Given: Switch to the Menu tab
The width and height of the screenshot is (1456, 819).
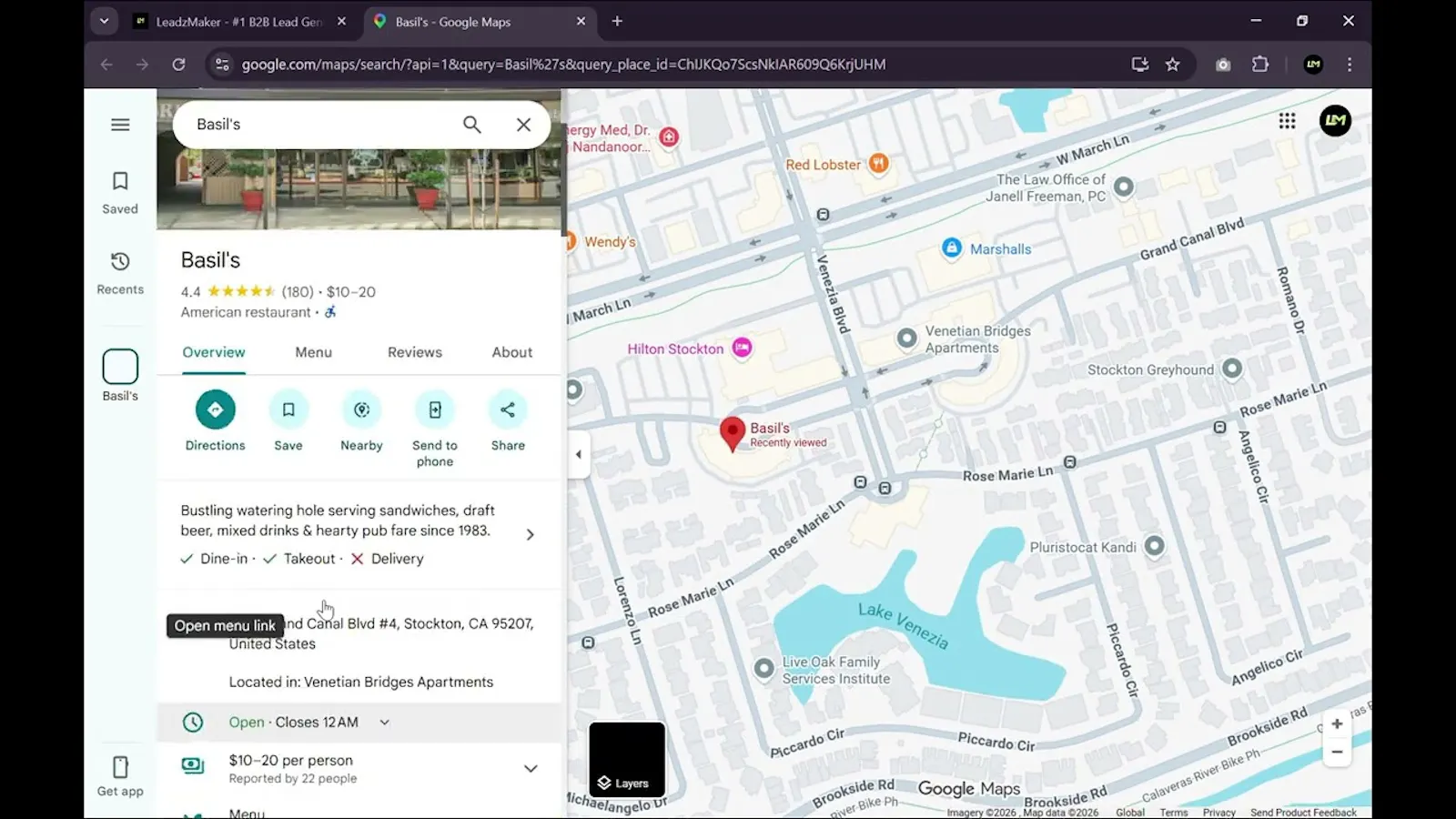Looking at the screenshot, I should tap(313, 353).
